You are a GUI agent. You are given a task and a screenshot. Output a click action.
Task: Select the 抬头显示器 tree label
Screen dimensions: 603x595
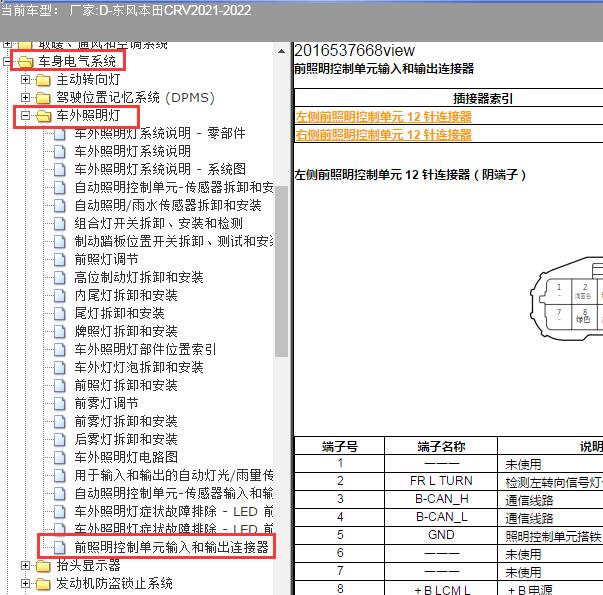pos(88,565)
